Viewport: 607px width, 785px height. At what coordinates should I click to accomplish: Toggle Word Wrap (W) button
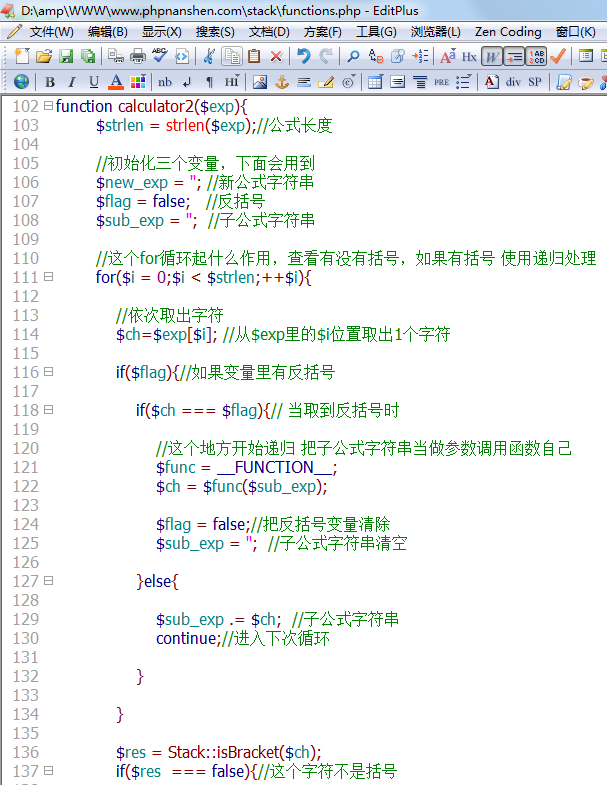[492, 57]
